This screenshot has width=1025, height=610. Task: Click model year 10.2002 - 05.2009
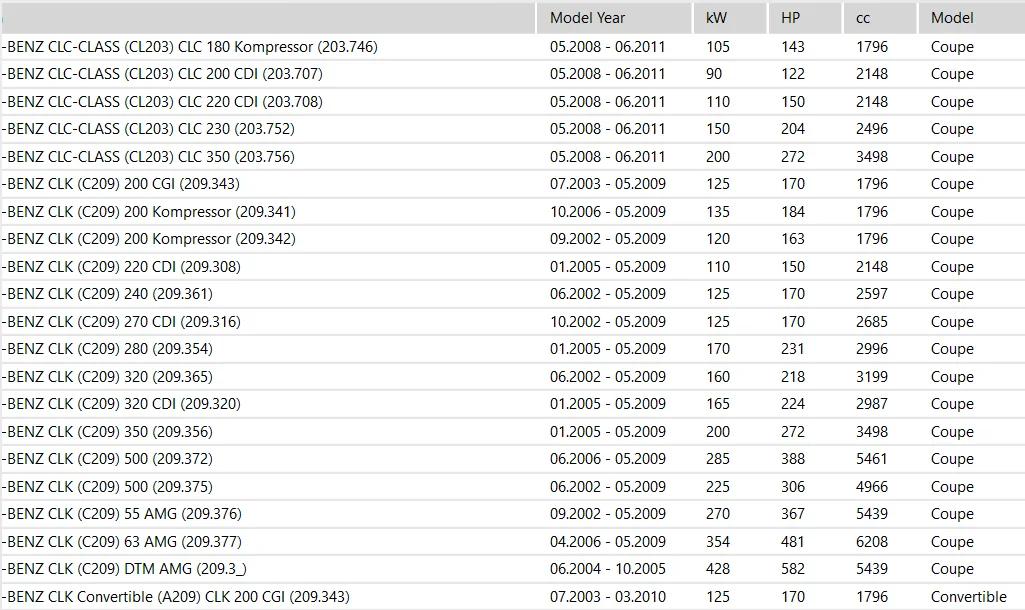pyautogui.click(x=607, y=322)
